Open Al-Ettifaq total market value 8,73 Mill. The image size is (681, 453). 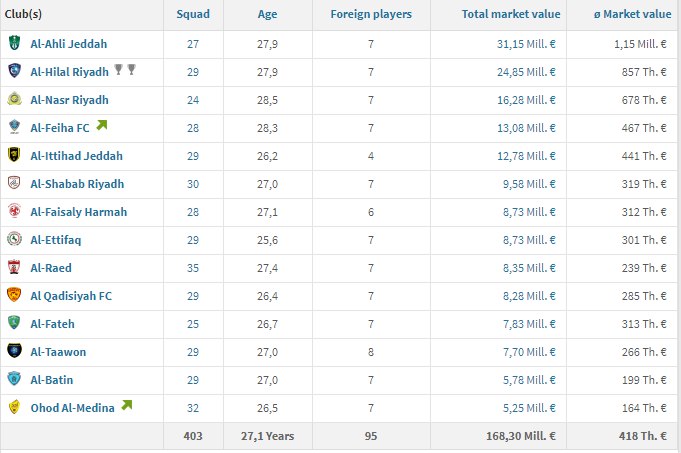point(529,240)
